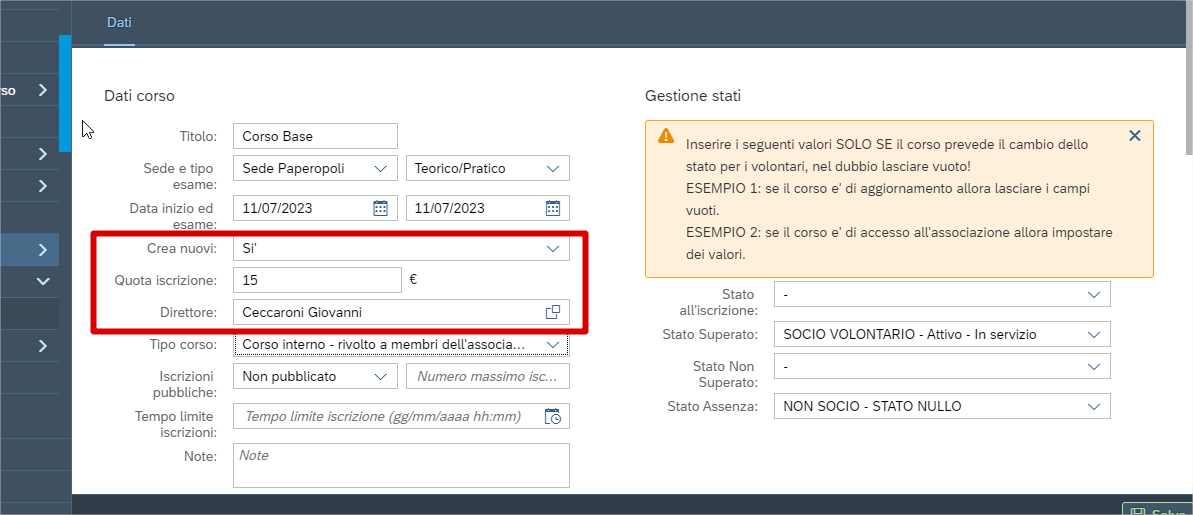Click the Titolo input field
1193x515 pixels.
coord(314,136)
